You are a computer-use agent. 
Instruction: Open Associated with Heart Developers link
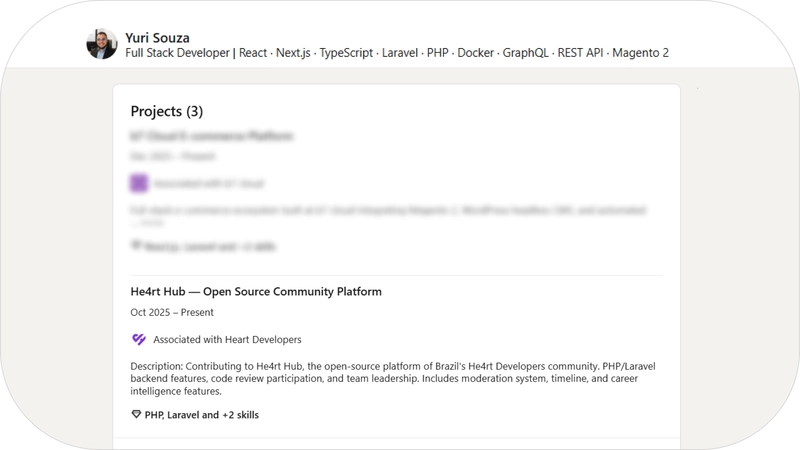pyautogui.click(x=227, y=339)
